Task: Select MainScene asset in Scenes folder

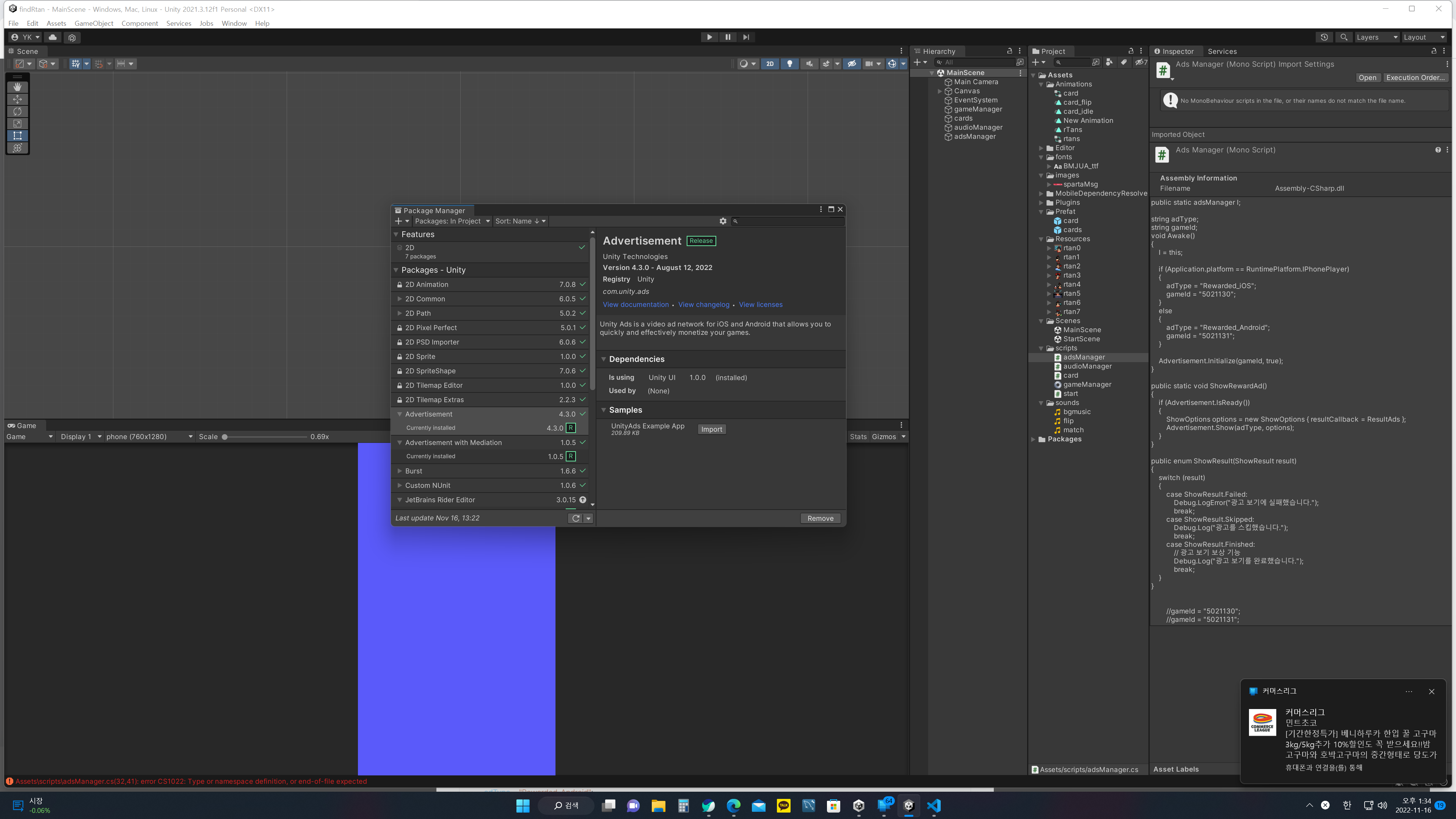Action: [1082, 330]
